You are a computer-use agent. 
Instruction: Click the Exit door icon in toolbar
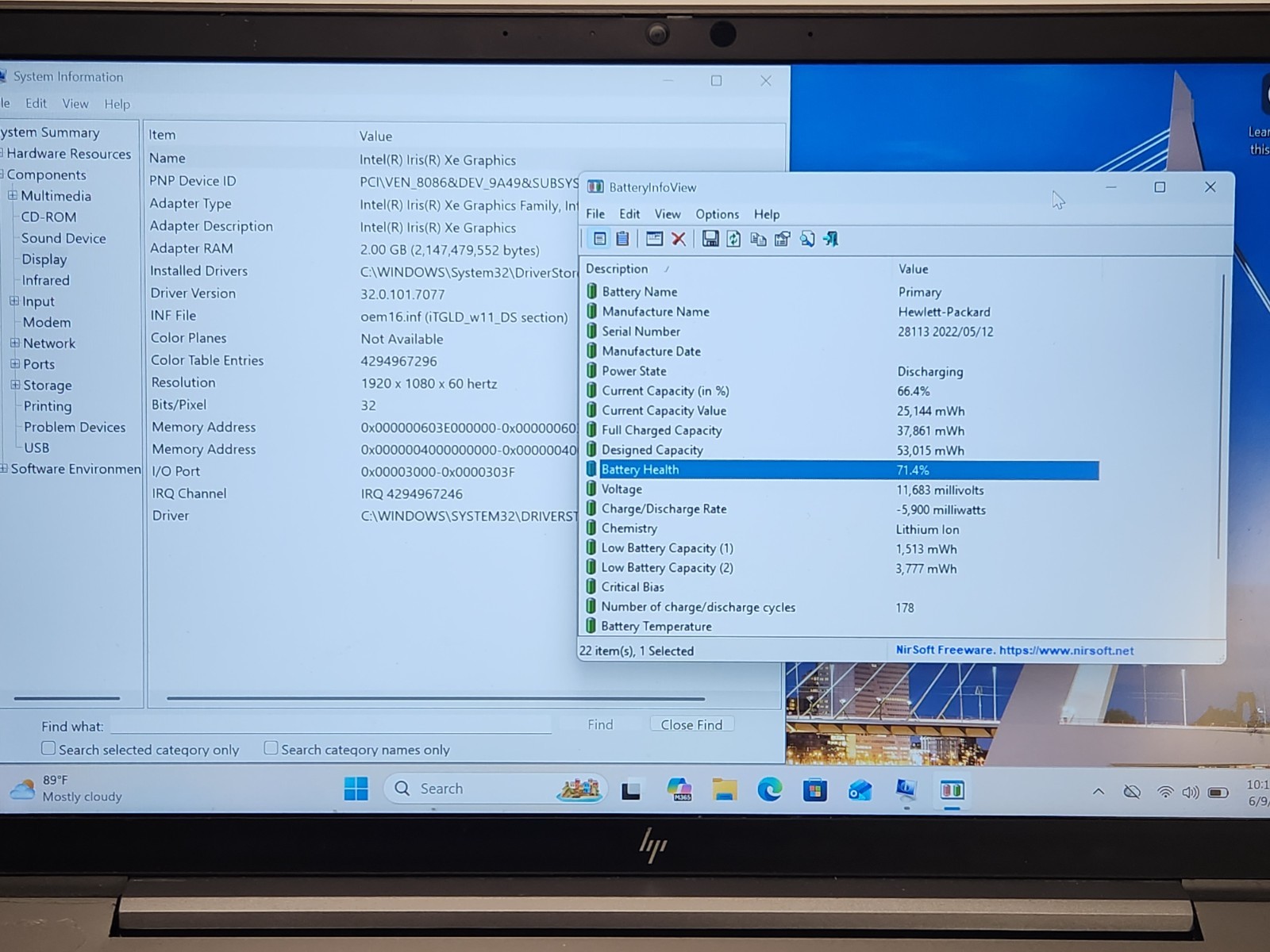click(x=831, y=239)
